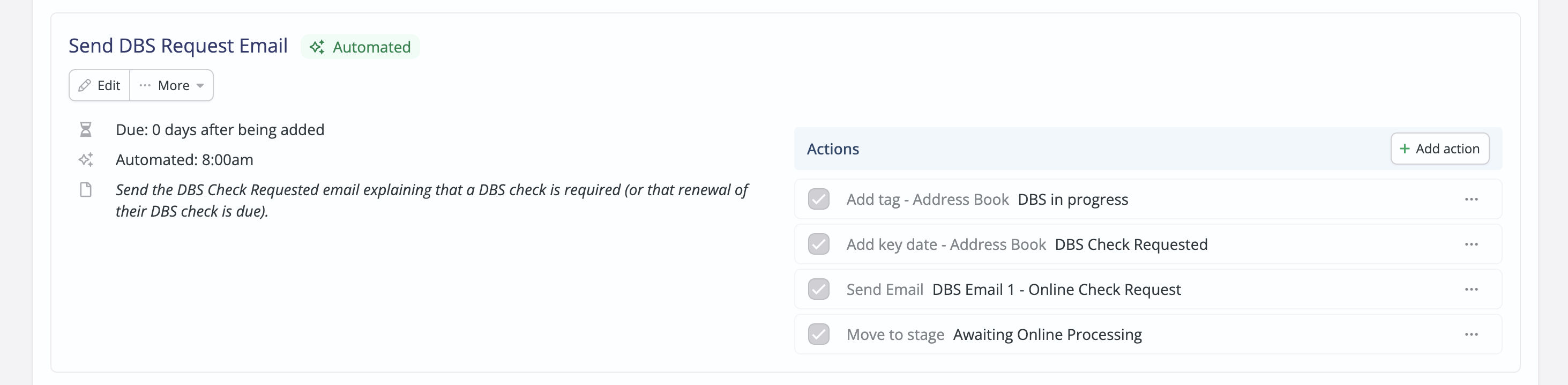
Task: Click the Add action button
Action: (x=1439, y=149)
